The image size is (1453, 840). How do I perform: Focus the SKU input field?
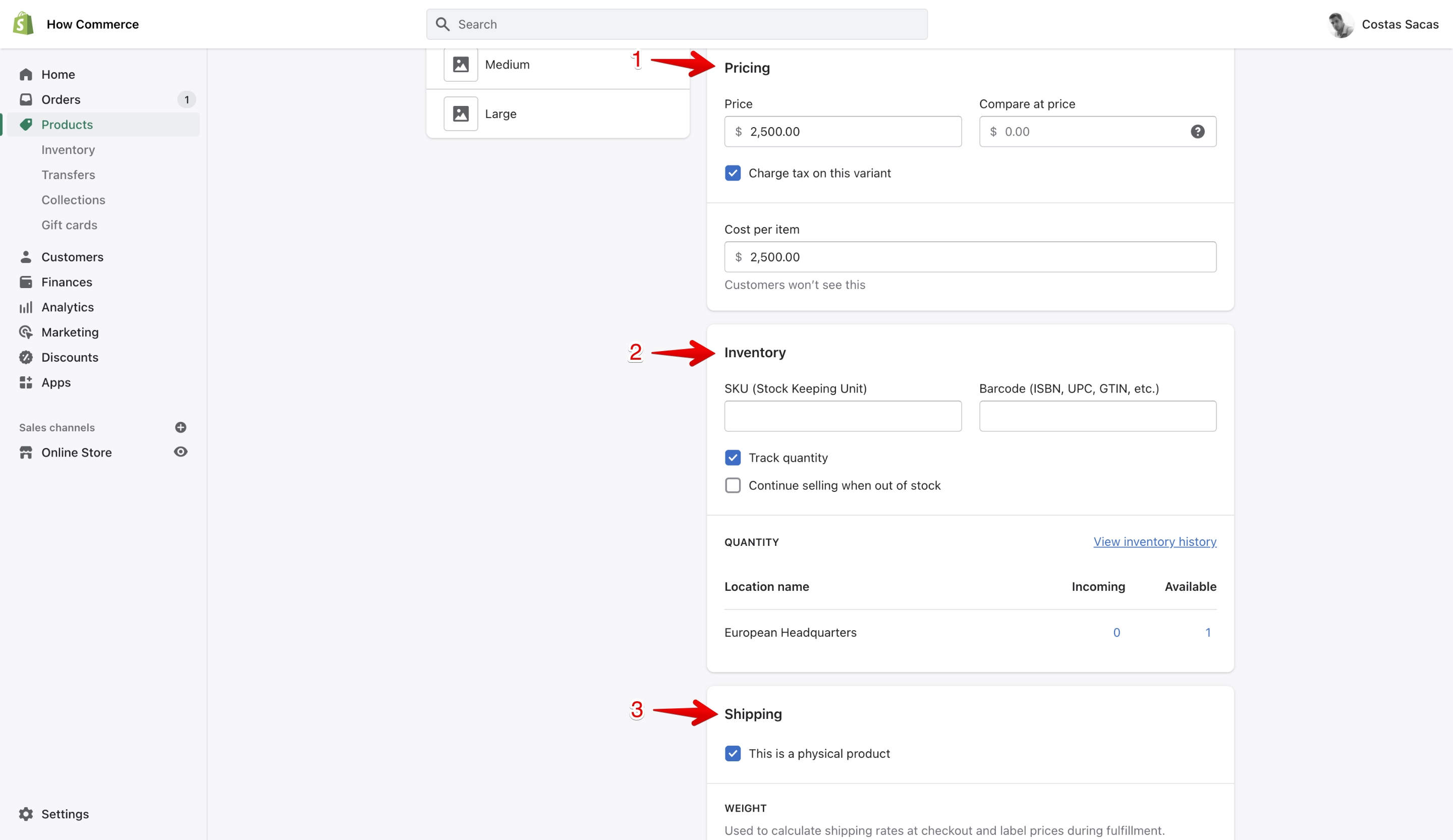click(843, 416)
